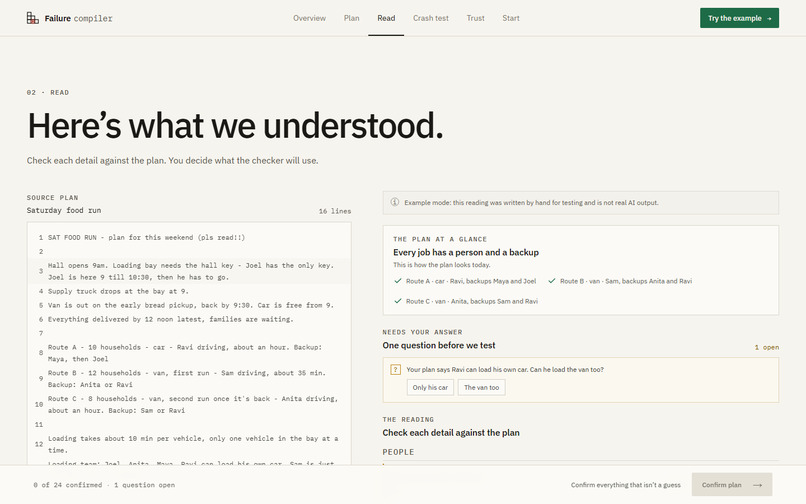Select line 6 Everything delivered by 12 noon
806x504 pixels.
point(189,319)
